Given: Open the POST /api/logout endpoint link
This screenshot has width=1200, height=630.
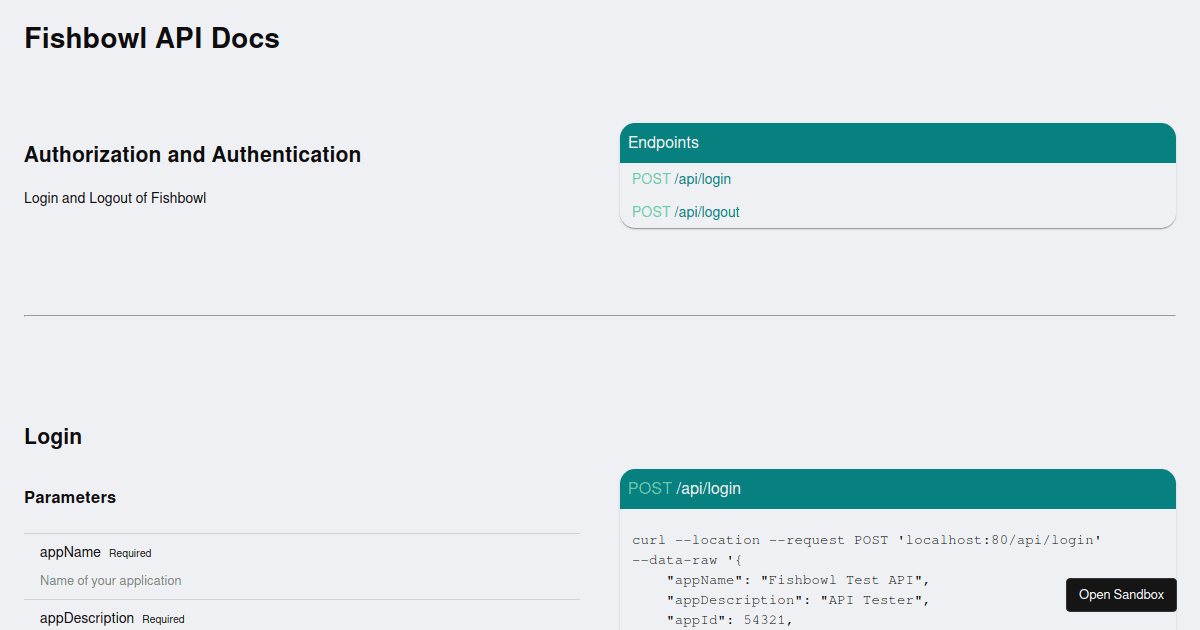Looking at the screenshot, I should click(684, 211).
